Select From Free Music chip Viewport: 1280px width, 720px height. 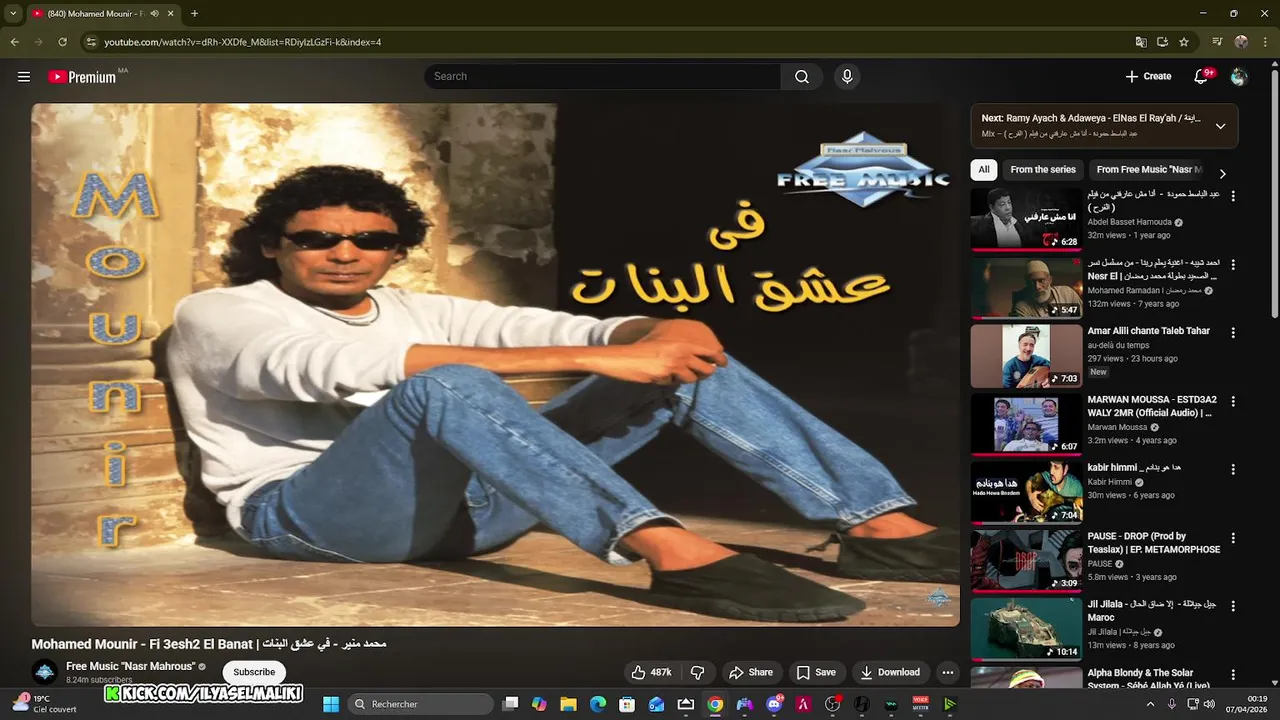tap(1148, 170)
